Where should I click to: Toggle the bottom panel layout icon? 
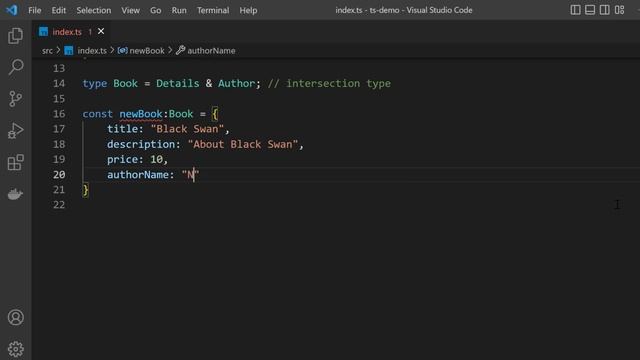click(x=590, y=10)
